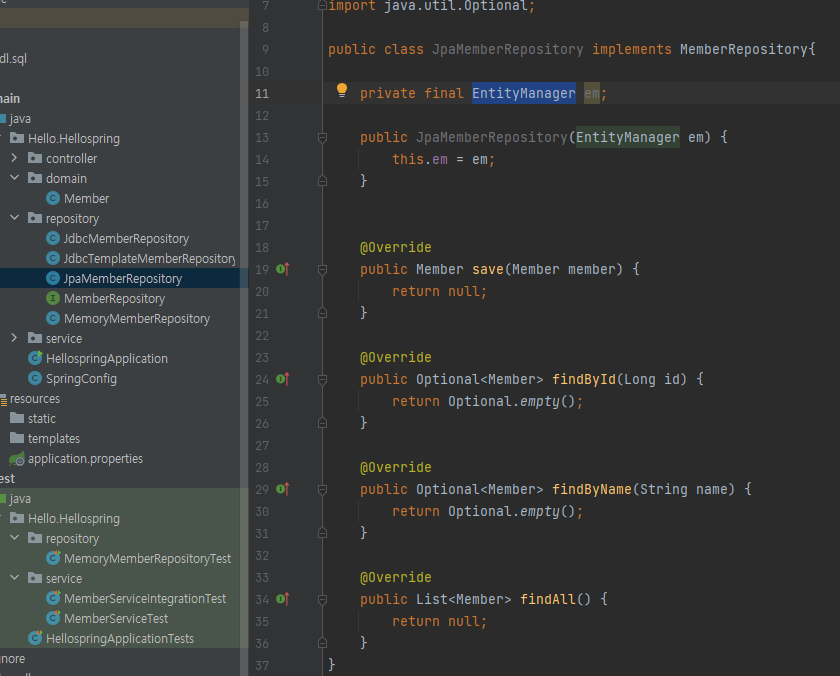
Task: Click the MemberServiceTest test class icon
Action: [x=52, y=618]
